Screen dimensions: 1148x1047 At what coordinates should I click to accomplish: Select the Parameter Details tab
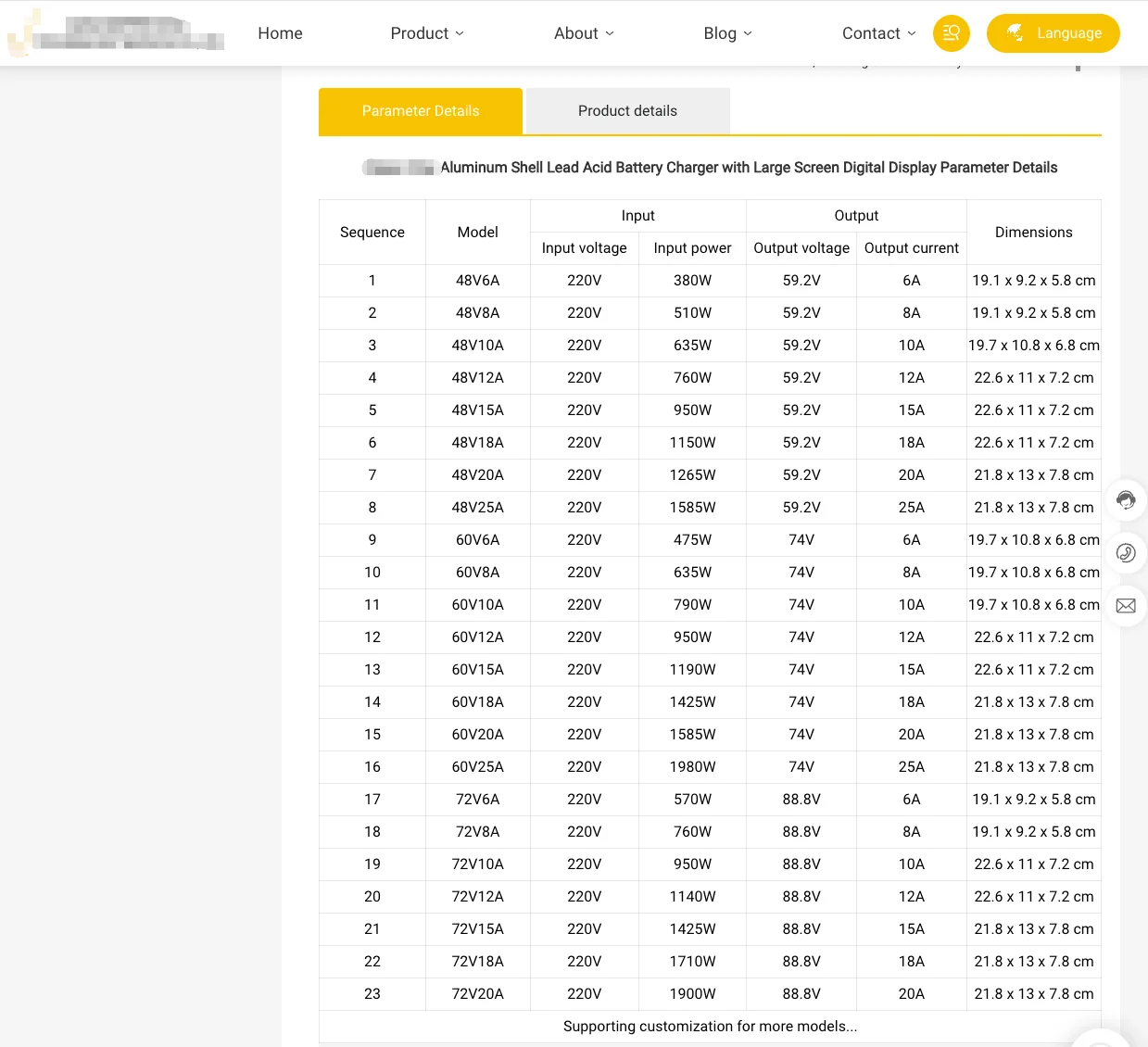[x=421, y=111]
